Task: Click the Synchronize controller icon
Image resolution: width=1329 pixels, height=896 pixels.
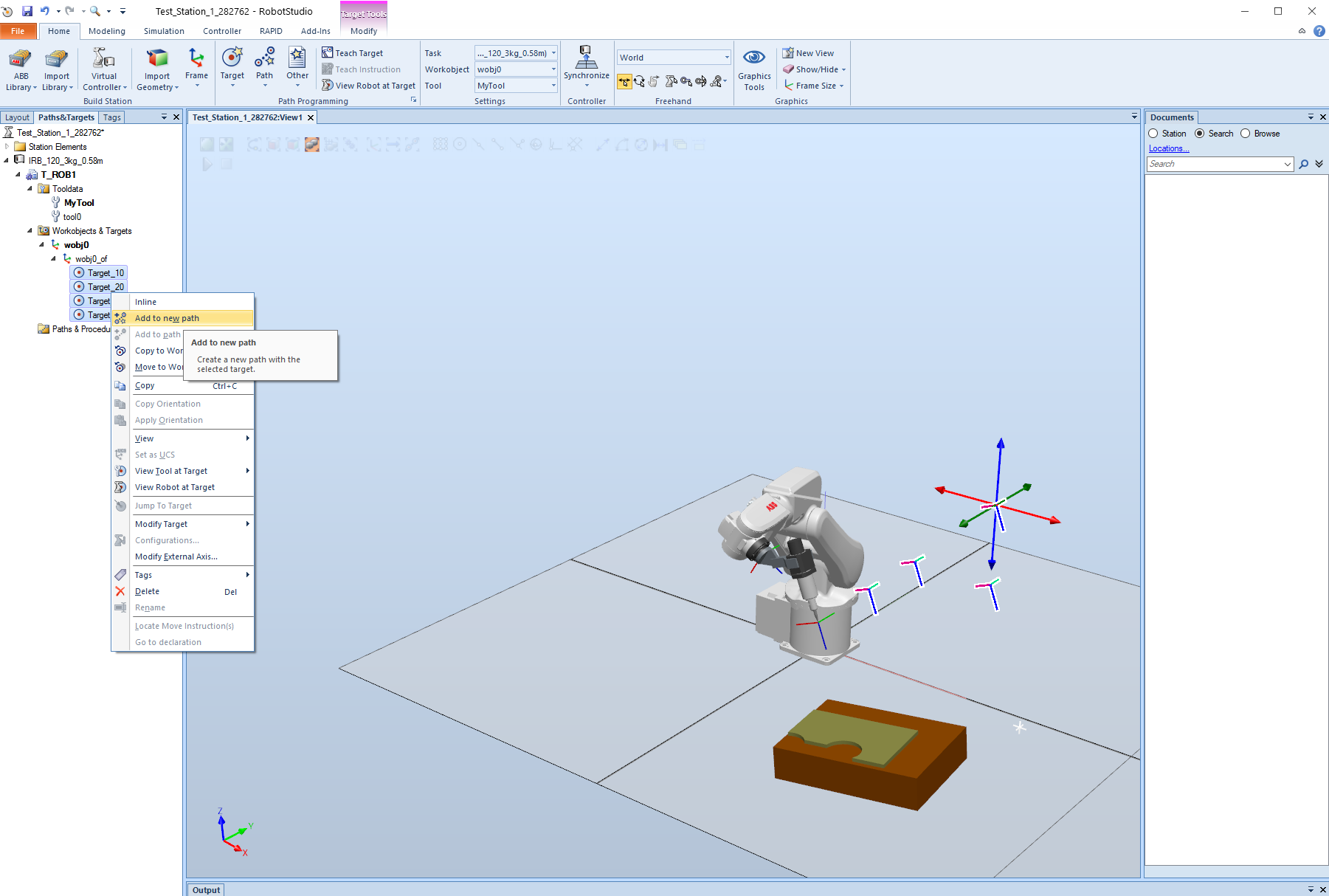Action: click(586, 58)
